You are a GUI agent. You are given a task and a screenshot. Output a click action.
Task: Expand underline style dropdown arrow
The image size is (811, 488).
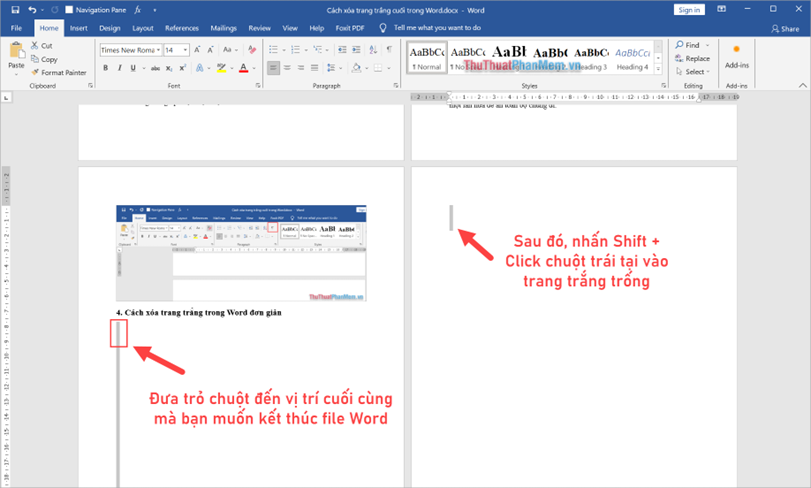[143, 68]
